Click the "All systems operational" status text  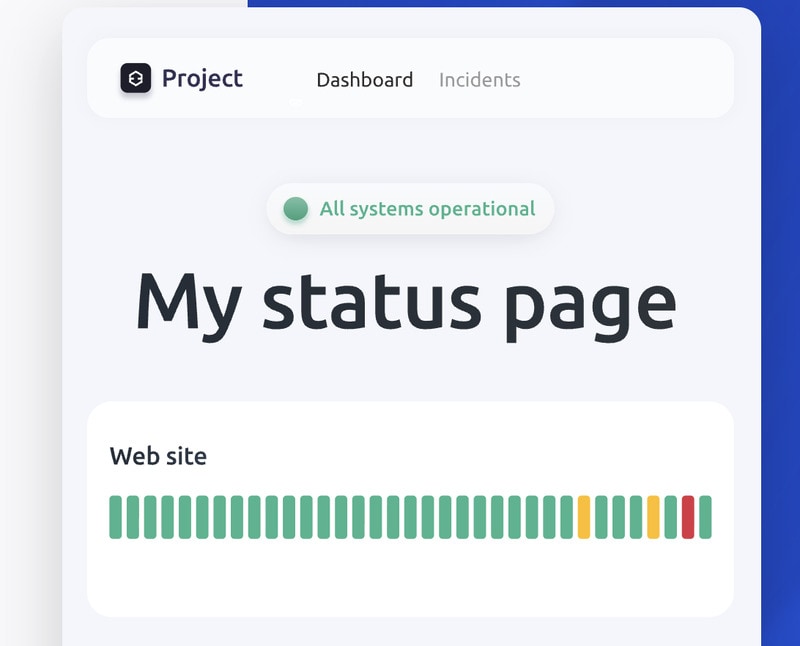point(427,209)
